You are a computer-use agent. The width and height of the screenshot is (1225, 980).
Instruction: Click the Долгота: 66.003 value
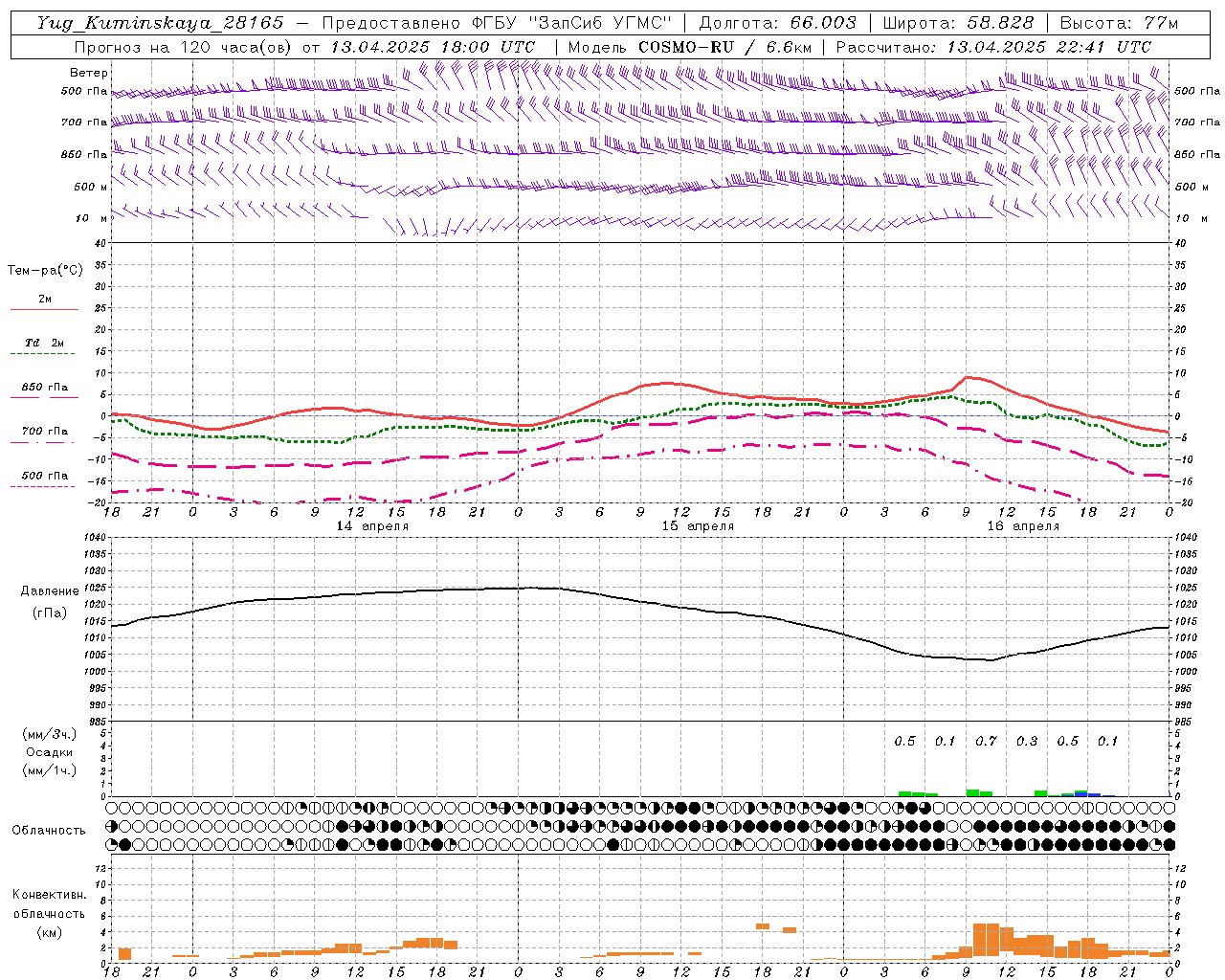pos(778,23)
